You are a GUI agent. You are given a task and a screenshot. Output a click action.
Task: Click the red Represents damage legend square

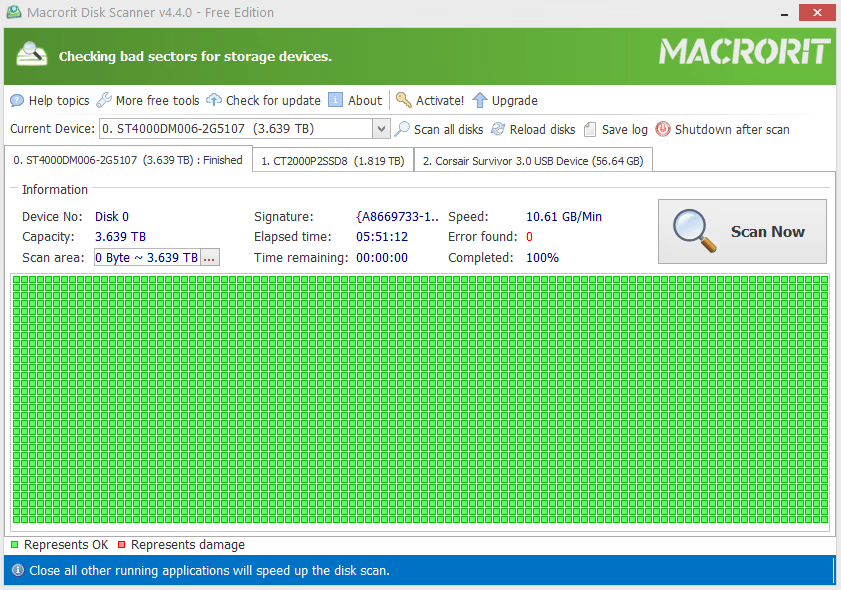point(122,545)
